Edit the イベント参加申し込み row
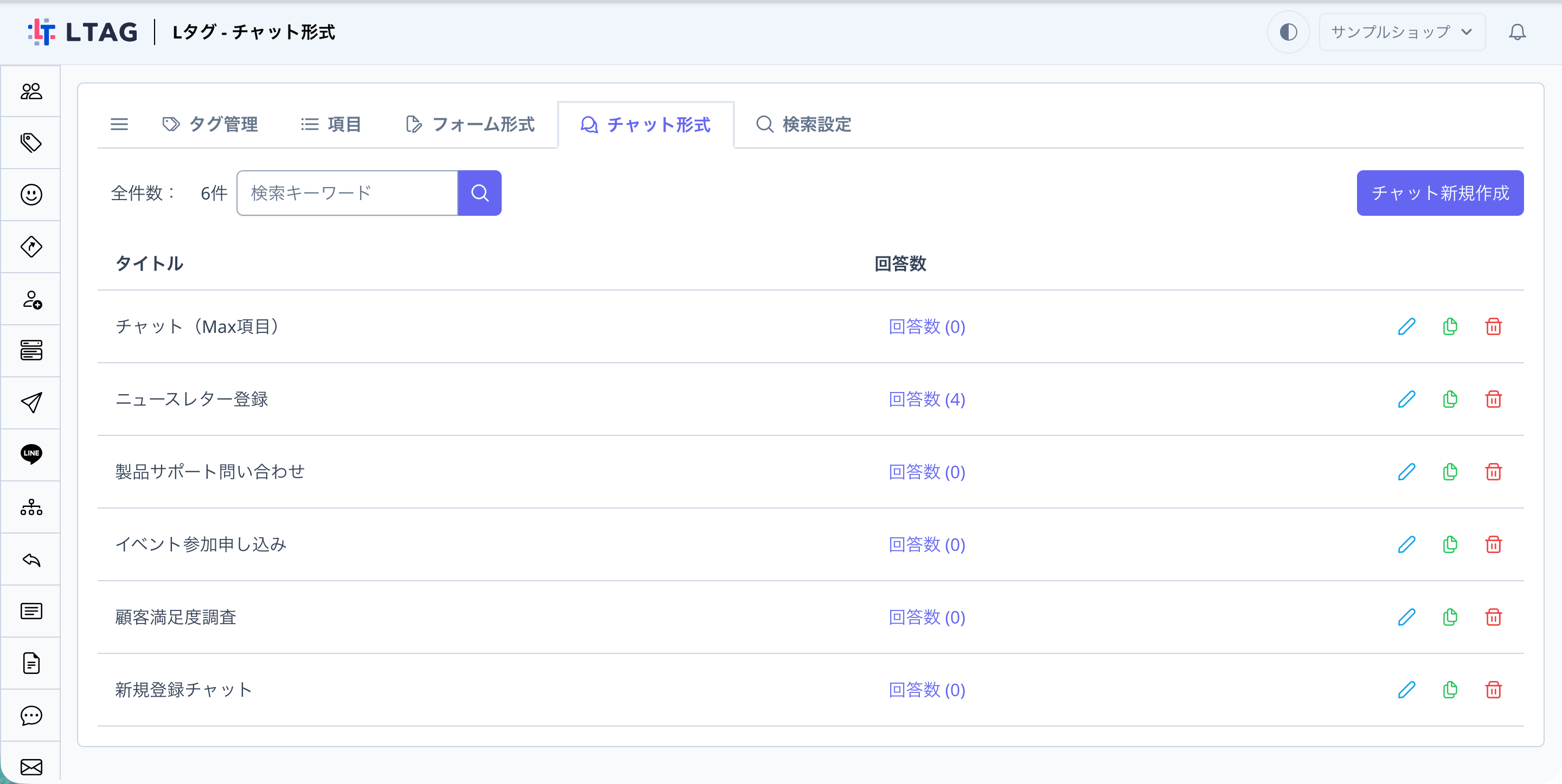This screenshot has height=784, width=1562. pyautogui.click(x=1406, y=544)
